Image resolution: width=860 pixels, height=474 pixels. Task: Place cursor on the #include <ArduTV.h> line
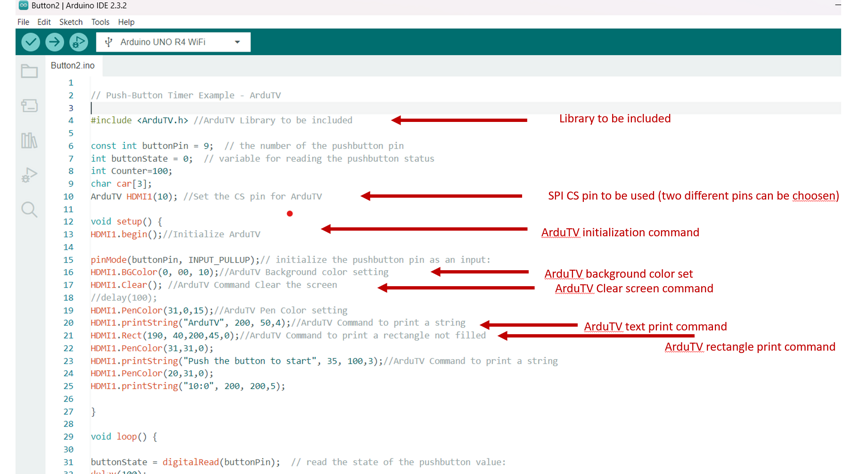(x=139, y=121)
